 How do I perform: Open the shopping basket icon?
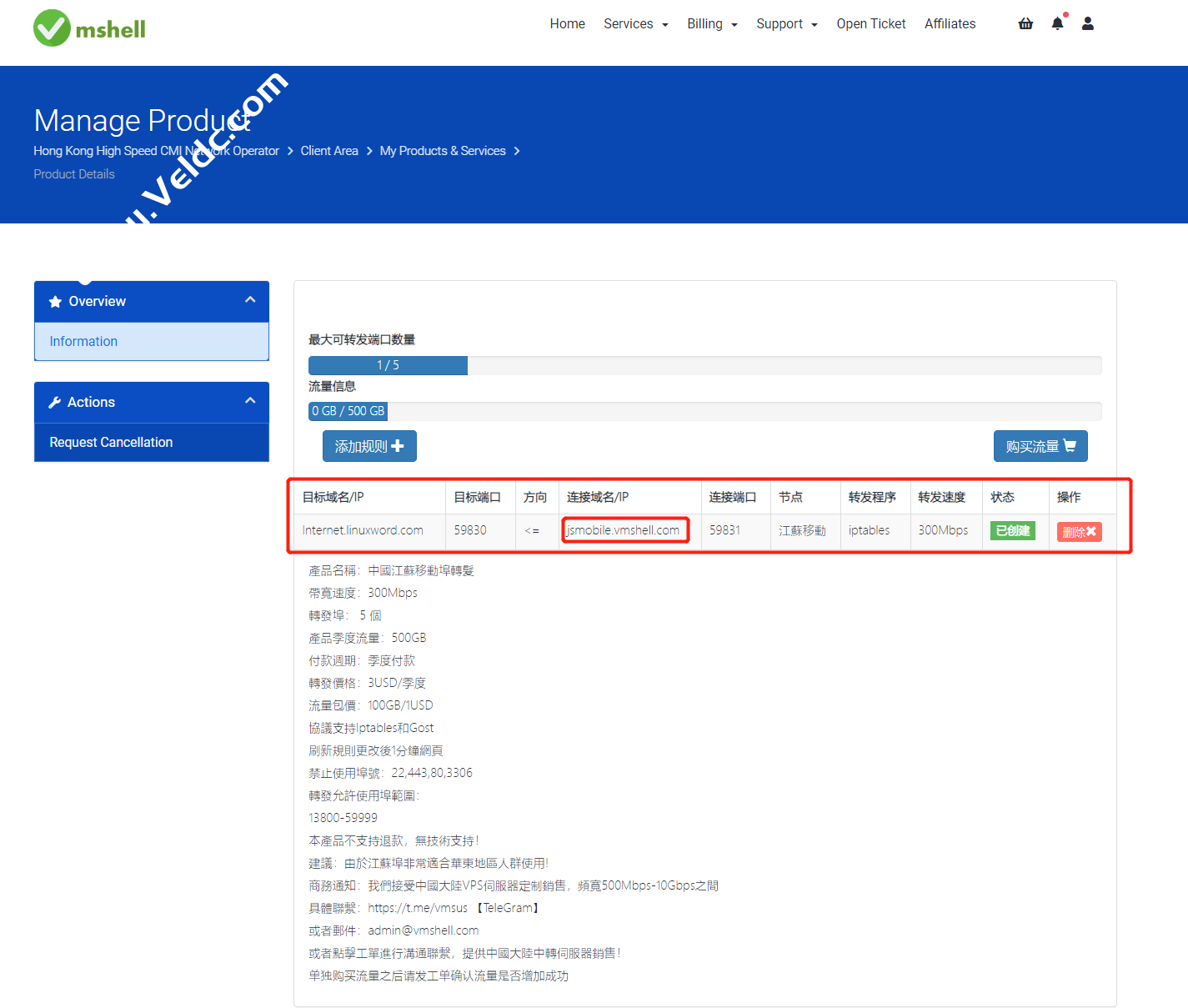1025,23
